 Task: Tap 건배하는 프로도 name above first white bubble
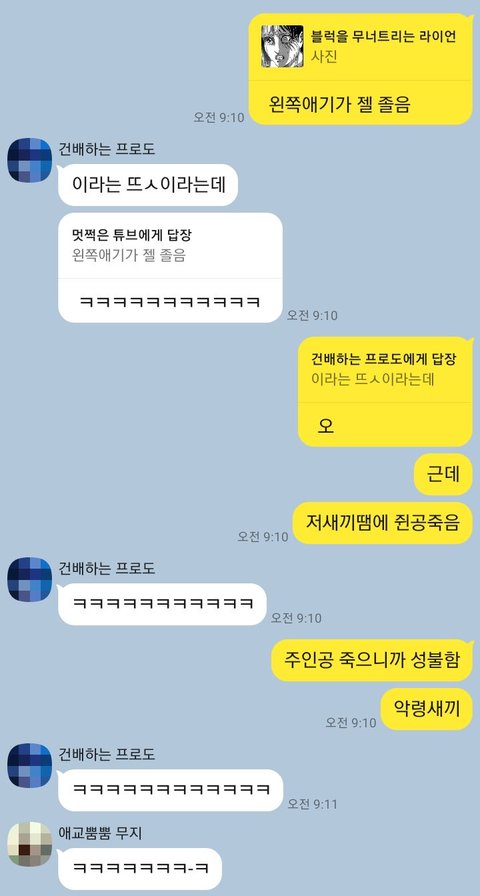[107, 150]
